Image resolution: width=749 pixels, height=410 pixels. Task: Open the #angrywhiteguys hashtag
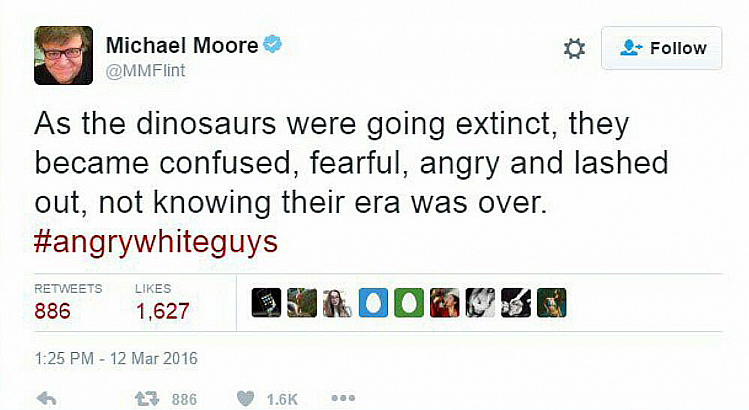click(x=155, y=243)
